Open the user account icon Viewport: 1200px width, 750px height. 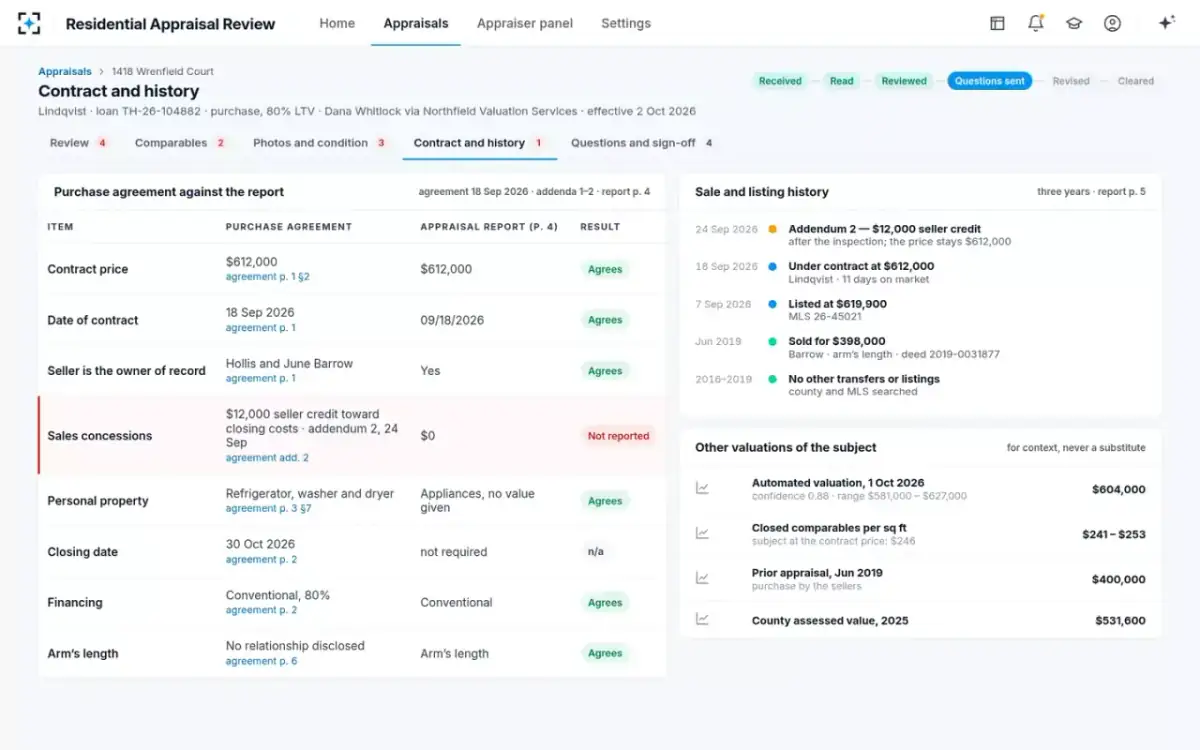coord(1112,23)
